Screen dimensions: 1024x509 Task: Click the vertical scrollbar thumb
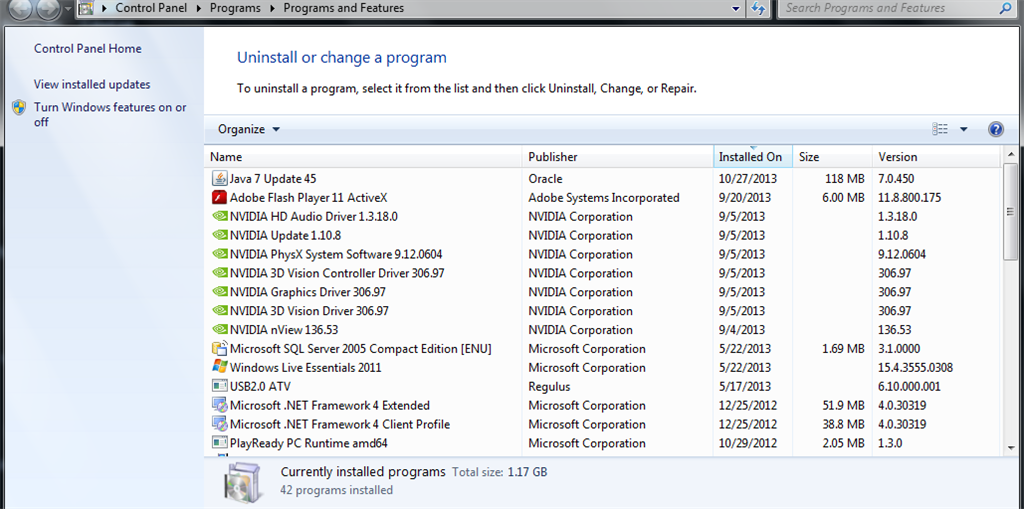pyautogui.click(x=1011, y=211)
